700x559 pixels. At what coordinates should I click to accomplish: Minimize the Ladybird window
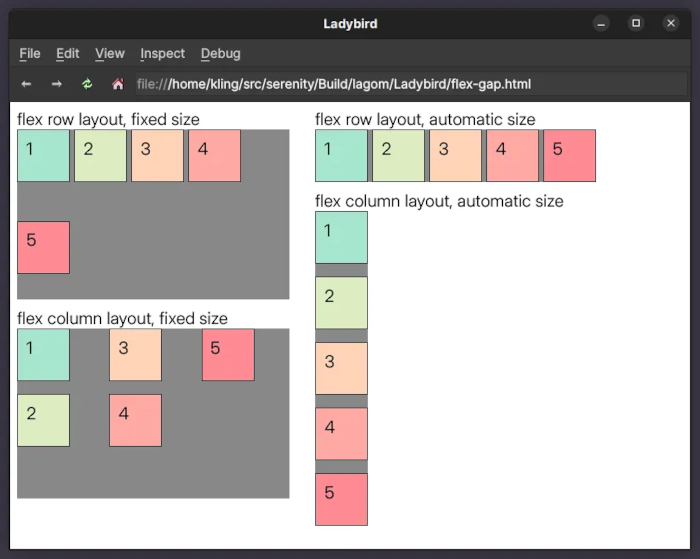[601, 23]
